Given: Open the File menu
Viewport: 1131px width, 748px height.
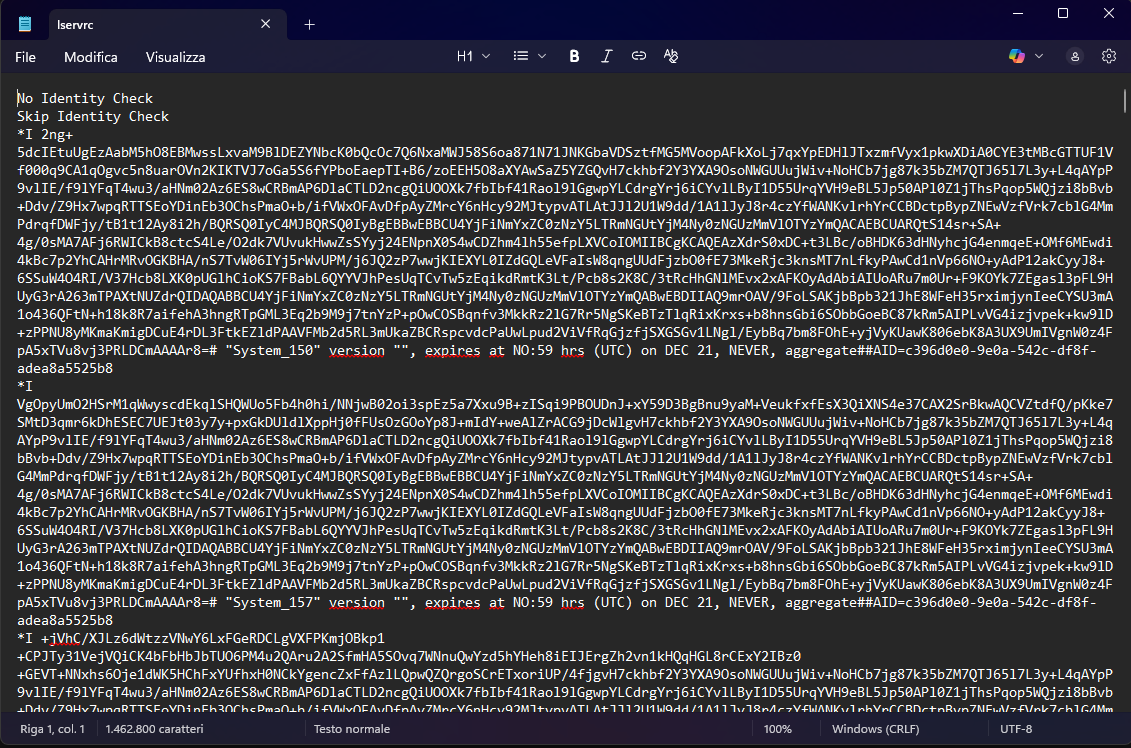Looking at the screenshot, I should tap(26, 57).
